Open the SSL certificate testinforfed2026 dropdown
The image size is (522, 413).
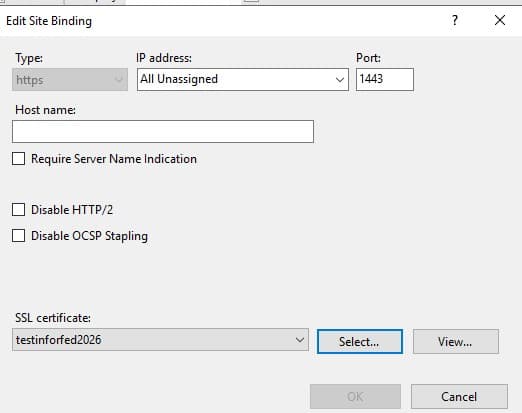[x=160, y=340]
